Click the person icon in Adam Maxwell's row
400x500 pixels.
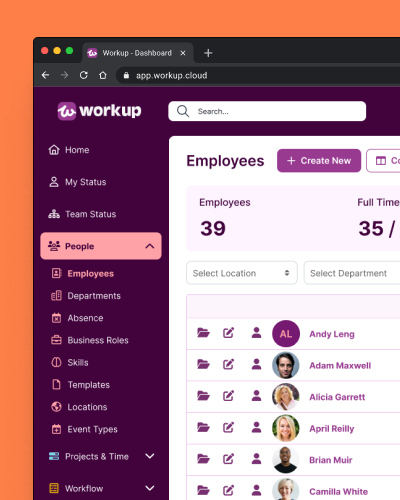pyautogui.click(x=256, y=364)
